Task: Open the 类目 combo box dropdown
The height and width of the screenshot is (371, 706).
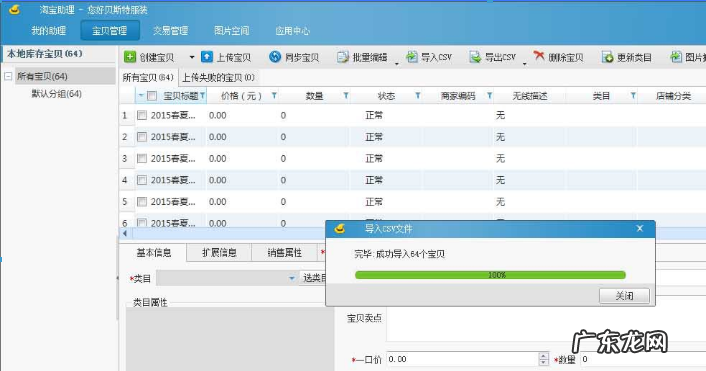Action: pos(291,278)
